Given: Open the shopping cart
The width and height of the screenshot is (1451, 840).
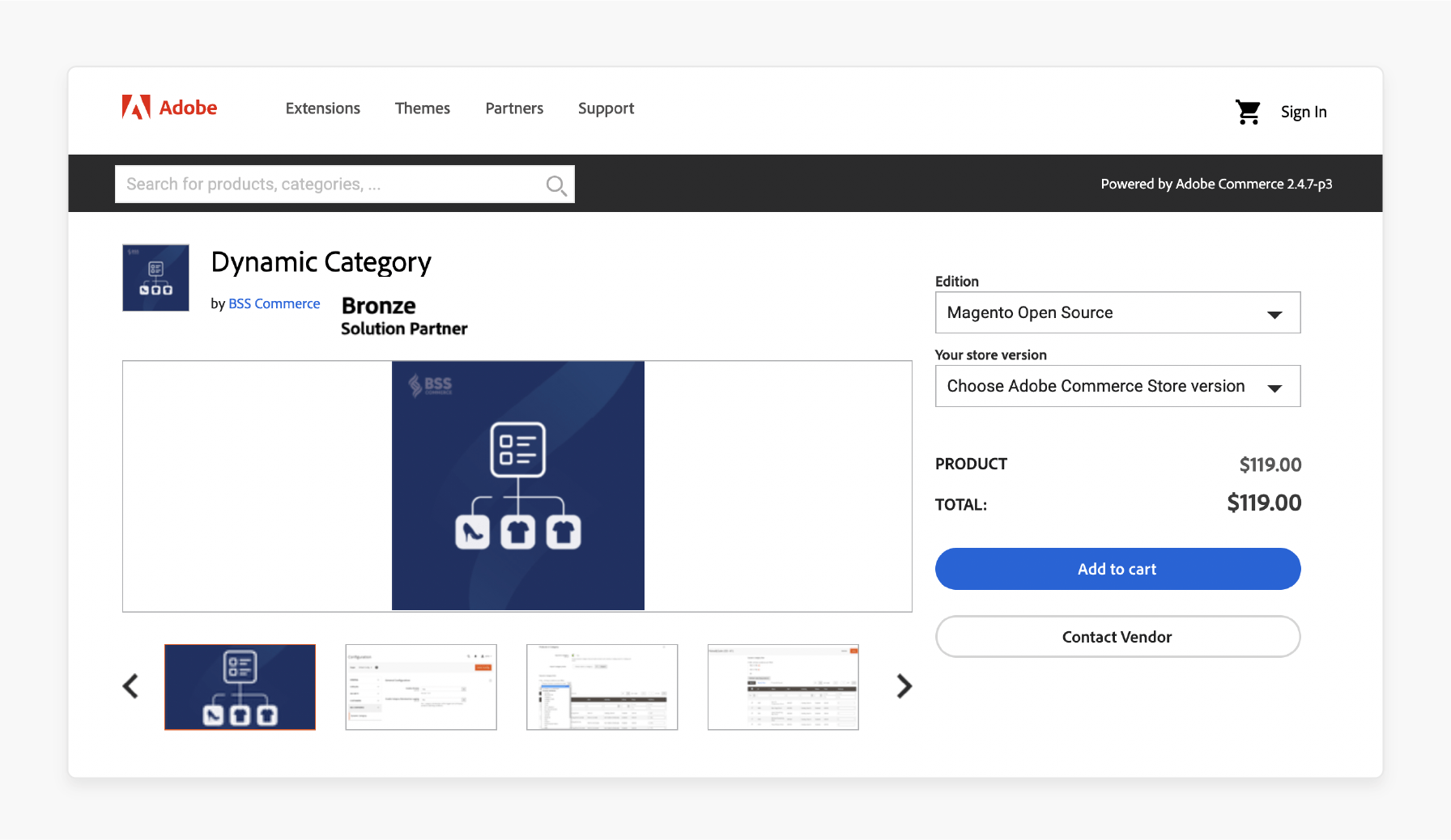Looking at the screenshot, I should [1248, 112].
